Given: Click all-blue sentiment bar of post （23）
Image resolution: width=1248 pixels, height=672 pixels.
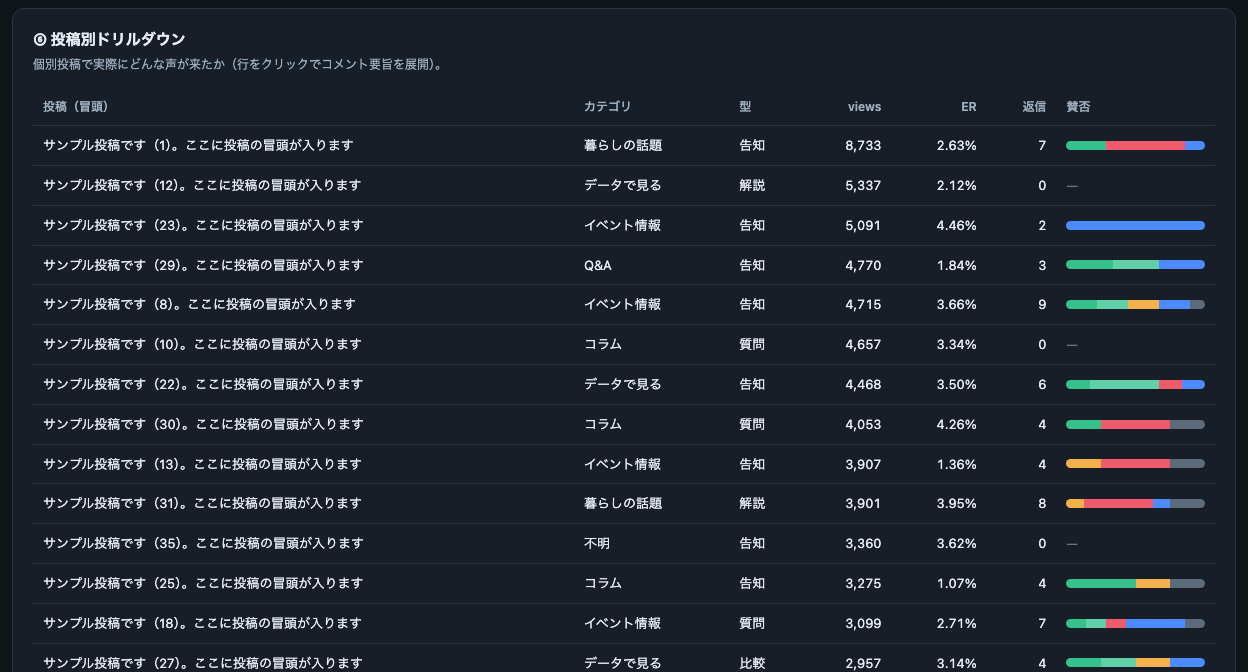Looking at the screenshot, I should (x=1135, y=226).
